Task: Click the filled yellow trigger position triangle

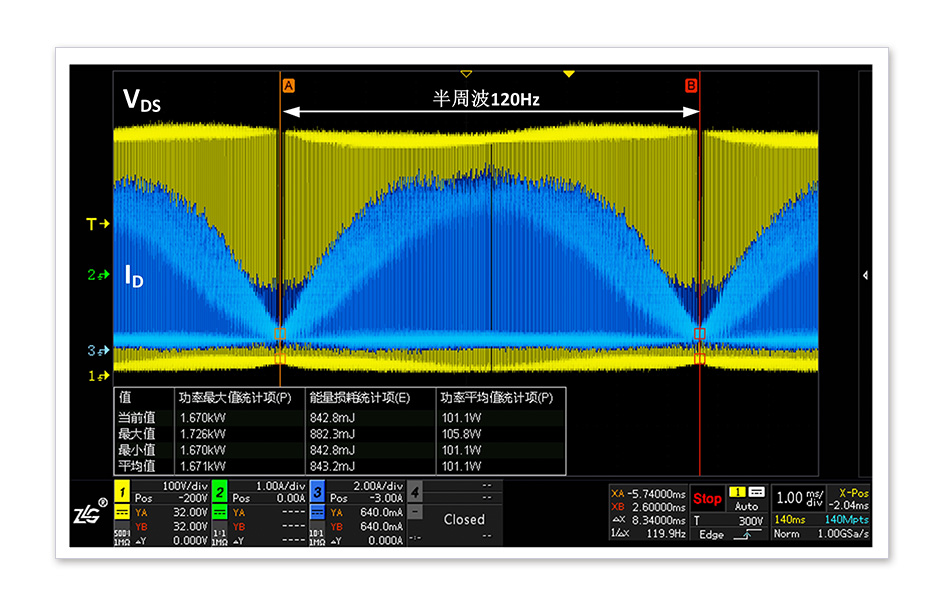Action: 569,74
